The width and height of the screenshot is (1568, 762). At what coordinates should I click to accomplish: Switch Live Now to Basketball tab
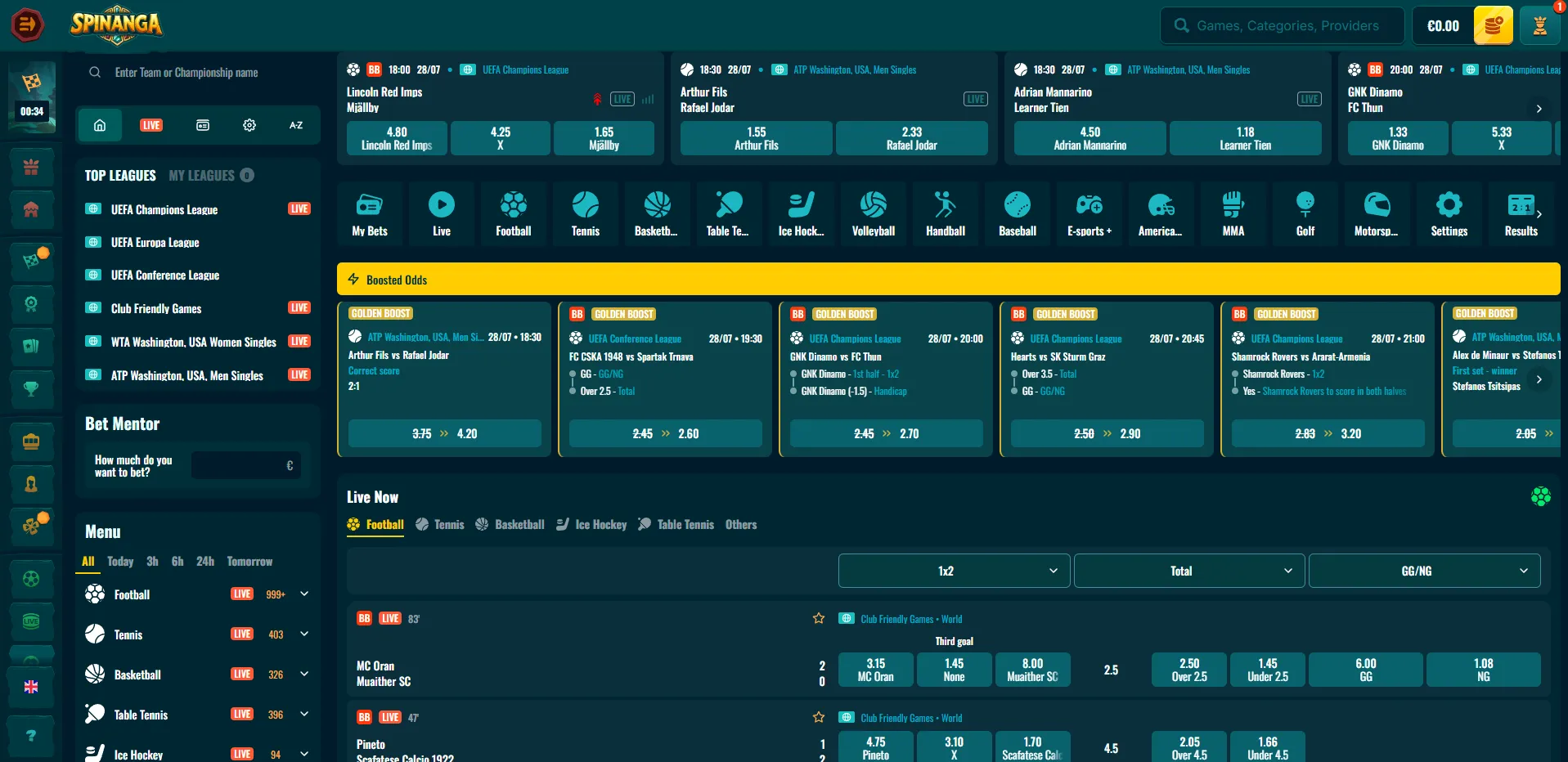click(510, 525)
